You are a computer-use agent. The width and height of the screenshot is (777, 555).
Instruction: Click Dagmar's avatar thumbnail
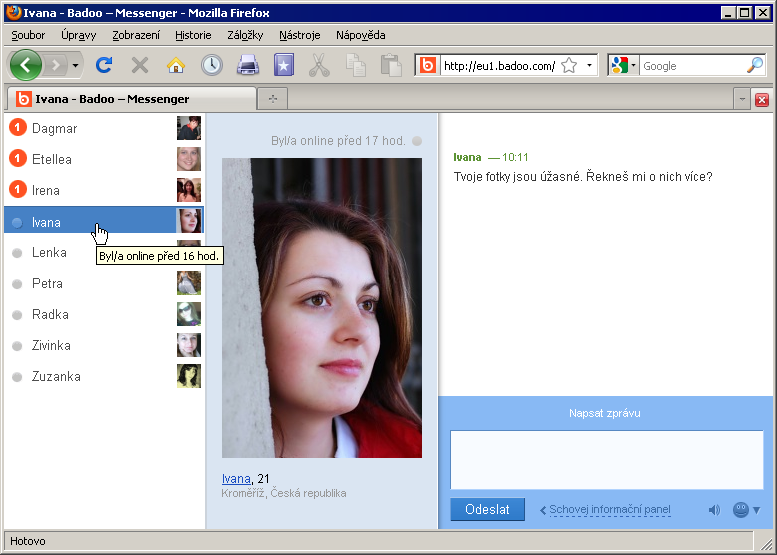[x=189, y=128]
